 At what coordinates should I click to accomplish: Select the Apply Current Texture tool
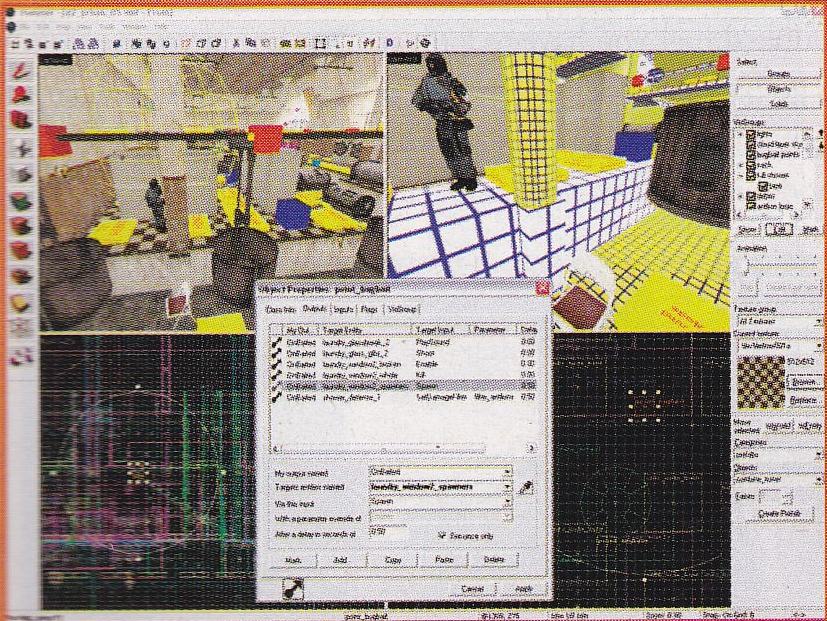(21, 226)
